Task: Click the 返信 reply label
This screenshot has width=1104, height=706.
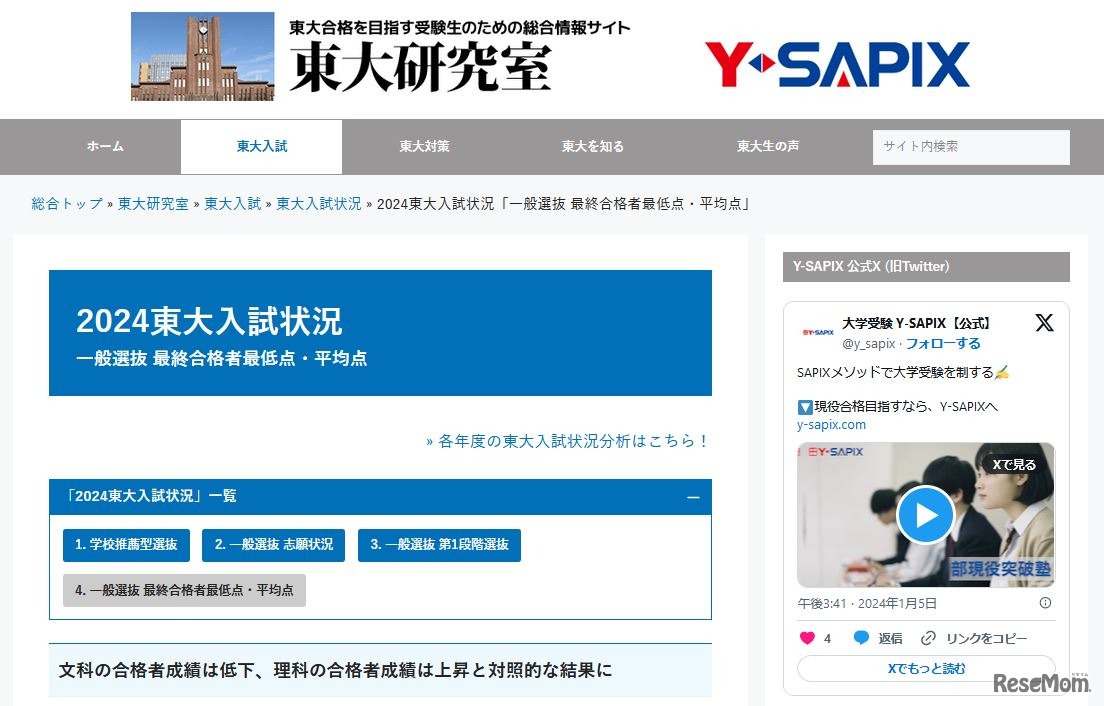Action: (890, 638)
